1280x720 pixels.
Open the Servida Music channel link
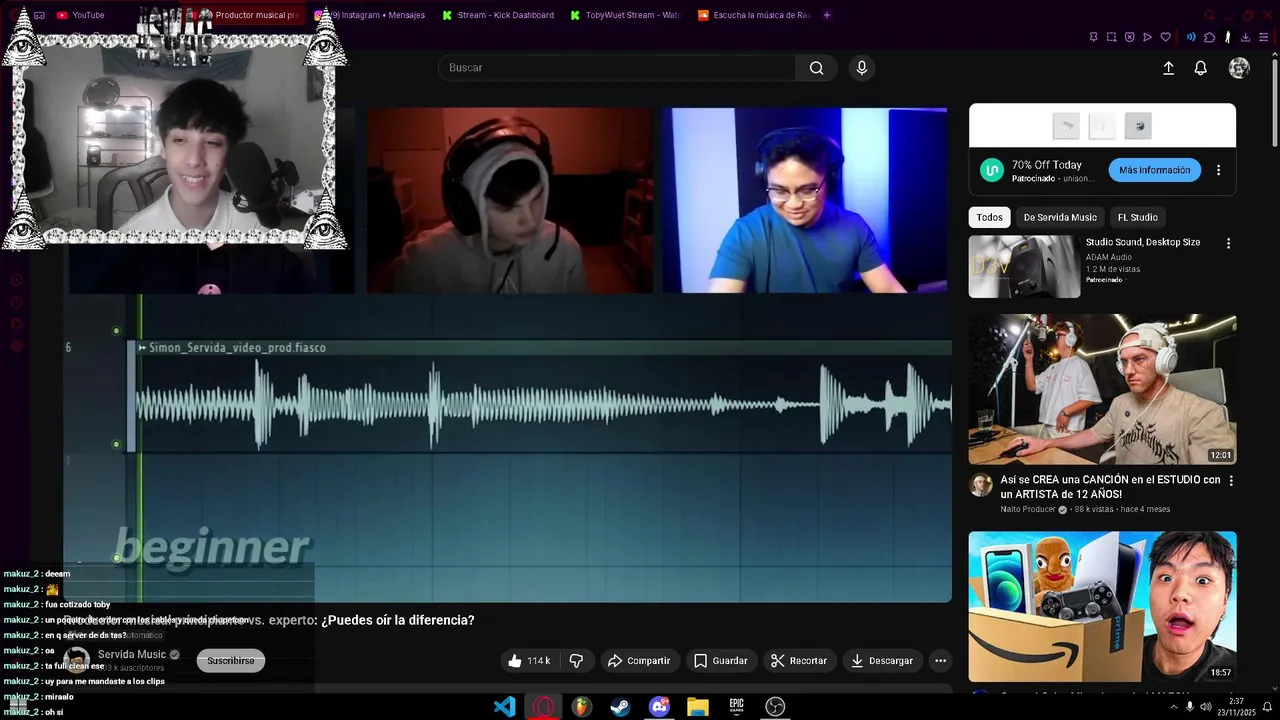(x=132, y=655)
